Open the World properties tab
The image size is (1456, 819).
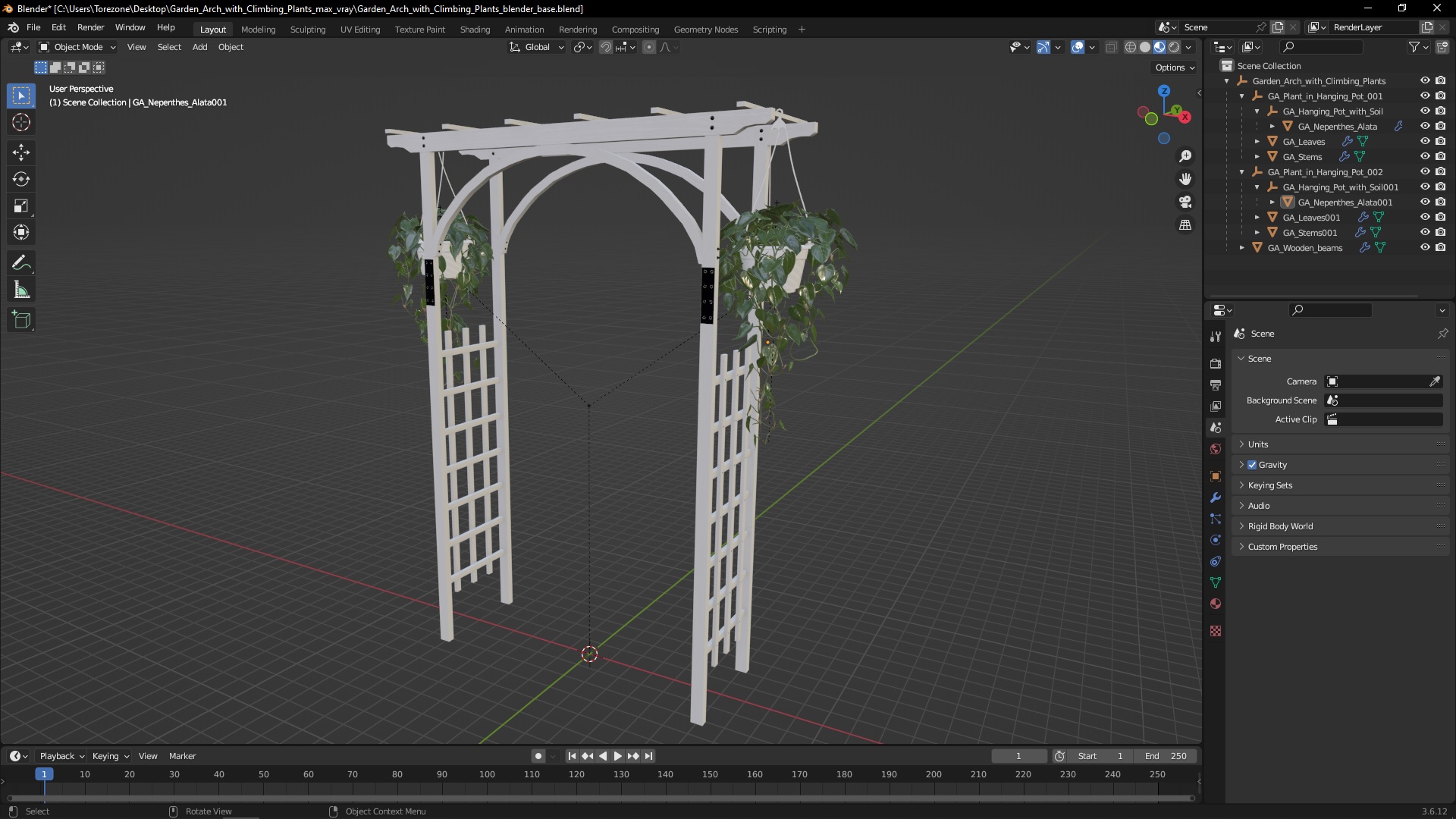pyautogui.click(x=1216, y=449)
